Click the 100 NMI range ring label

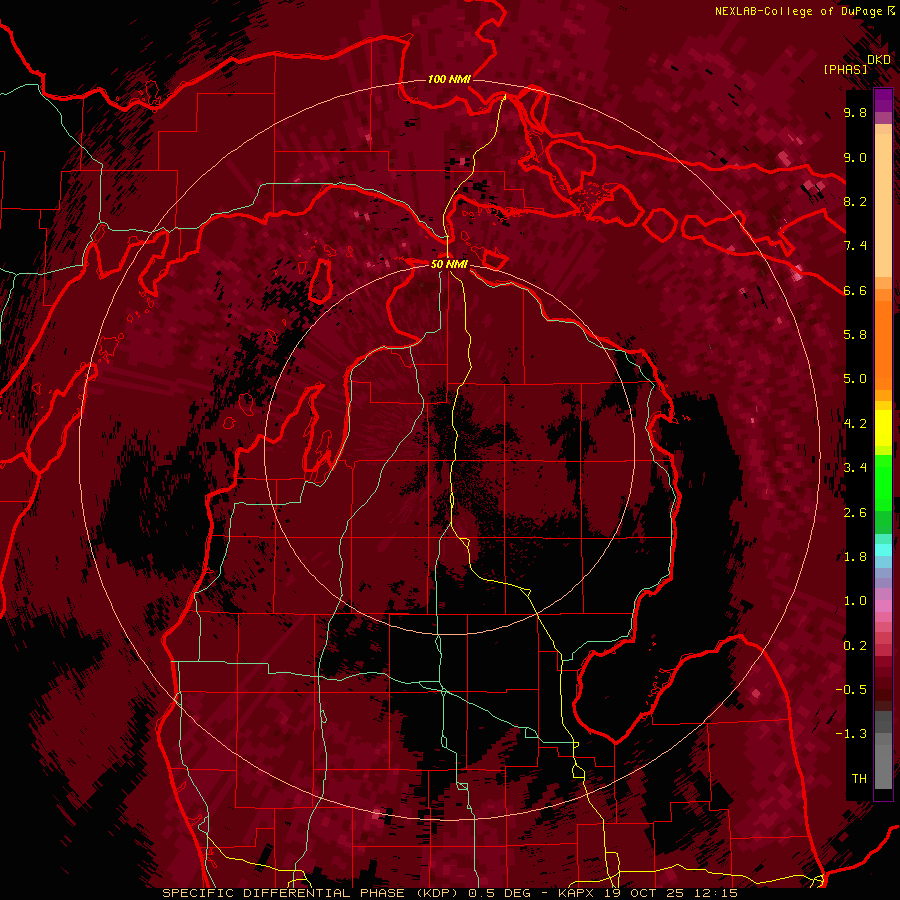pos(448,79)
